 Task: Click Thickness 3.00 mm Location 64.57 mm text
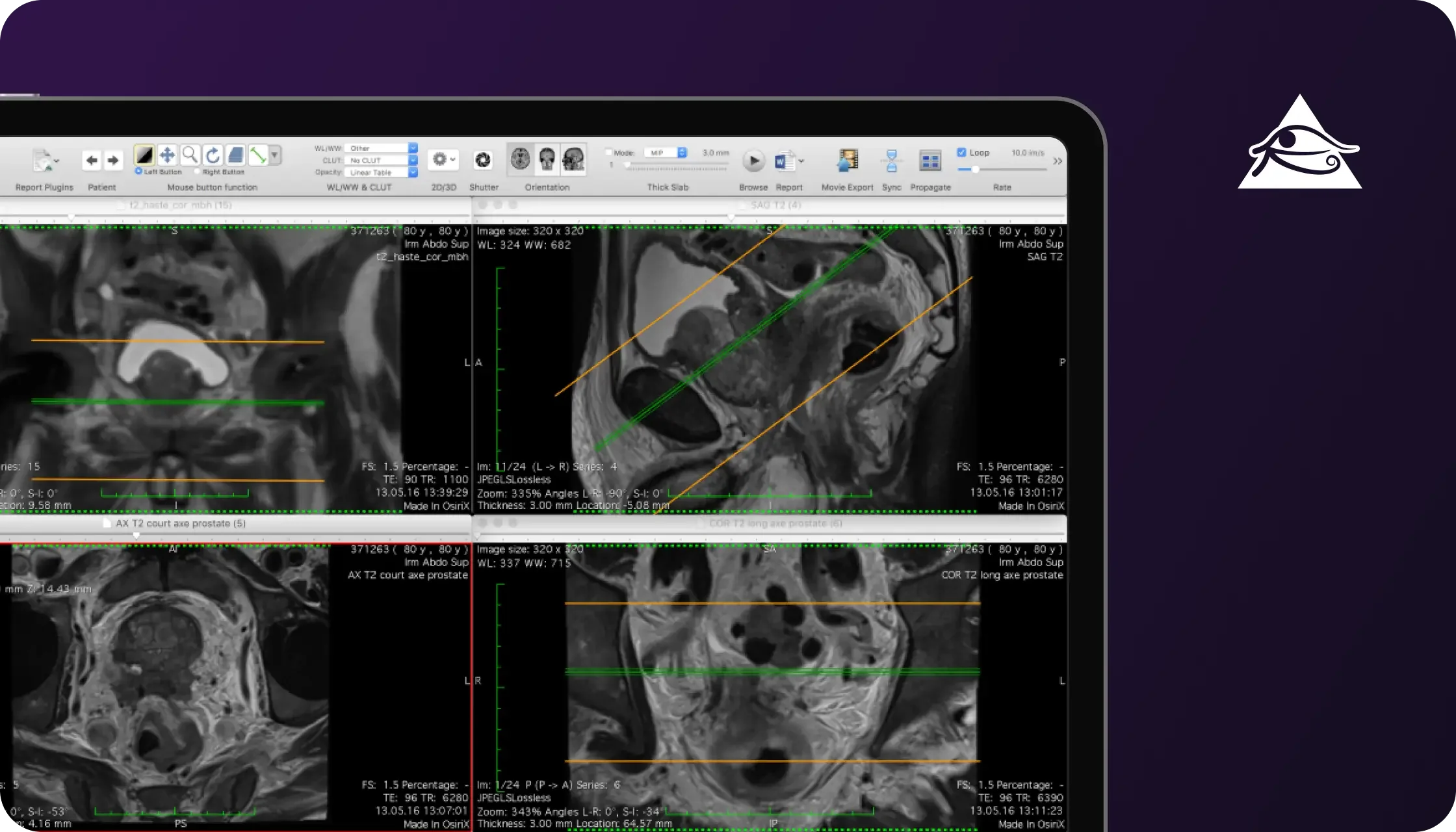(x=575, y=824)
